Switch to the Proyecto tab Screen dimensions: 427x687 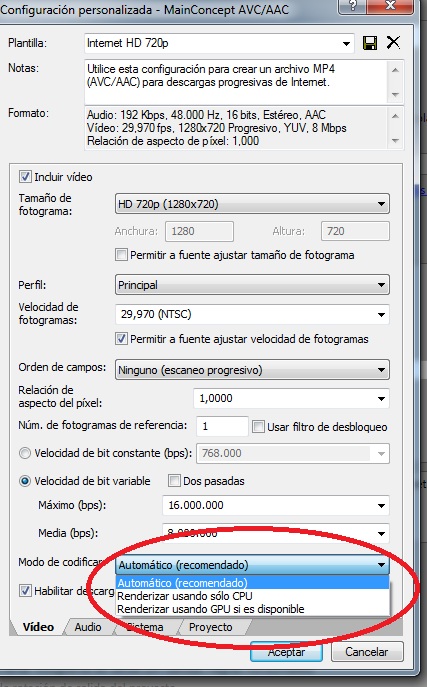click(x=211, y=627)
